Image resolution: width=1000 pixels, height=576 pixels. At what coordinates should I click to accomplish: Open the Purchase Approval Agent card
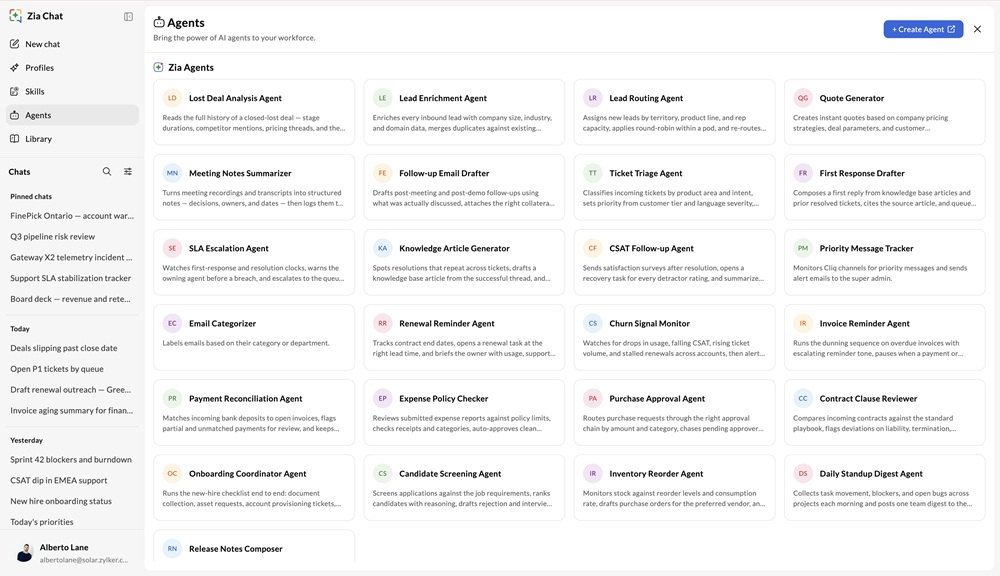(674, 412)
